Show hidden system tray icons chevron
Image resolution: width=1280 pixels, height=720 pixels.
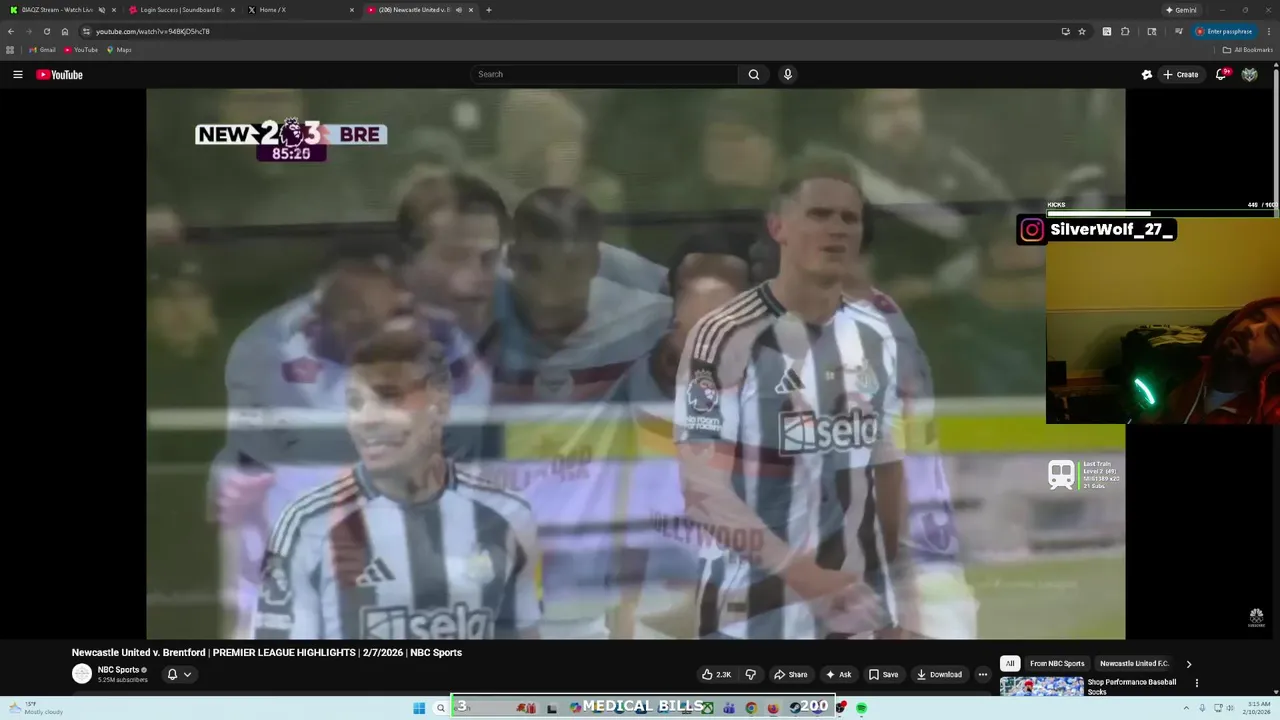[x=1187, y=708]
